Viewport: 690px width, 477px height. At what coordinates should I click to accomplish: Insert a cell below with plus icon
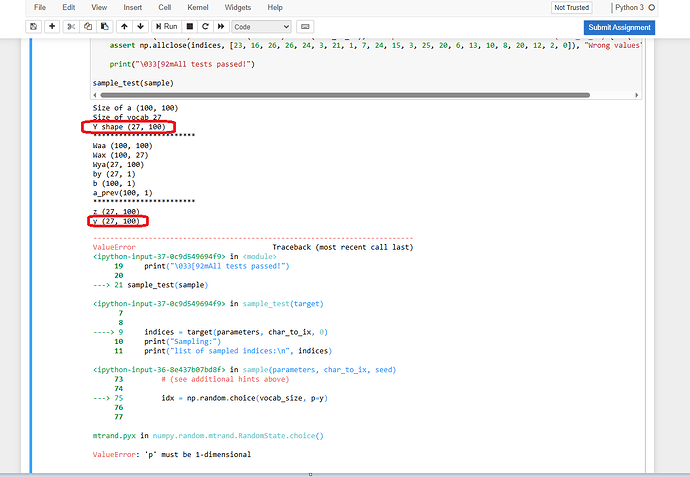52,26
